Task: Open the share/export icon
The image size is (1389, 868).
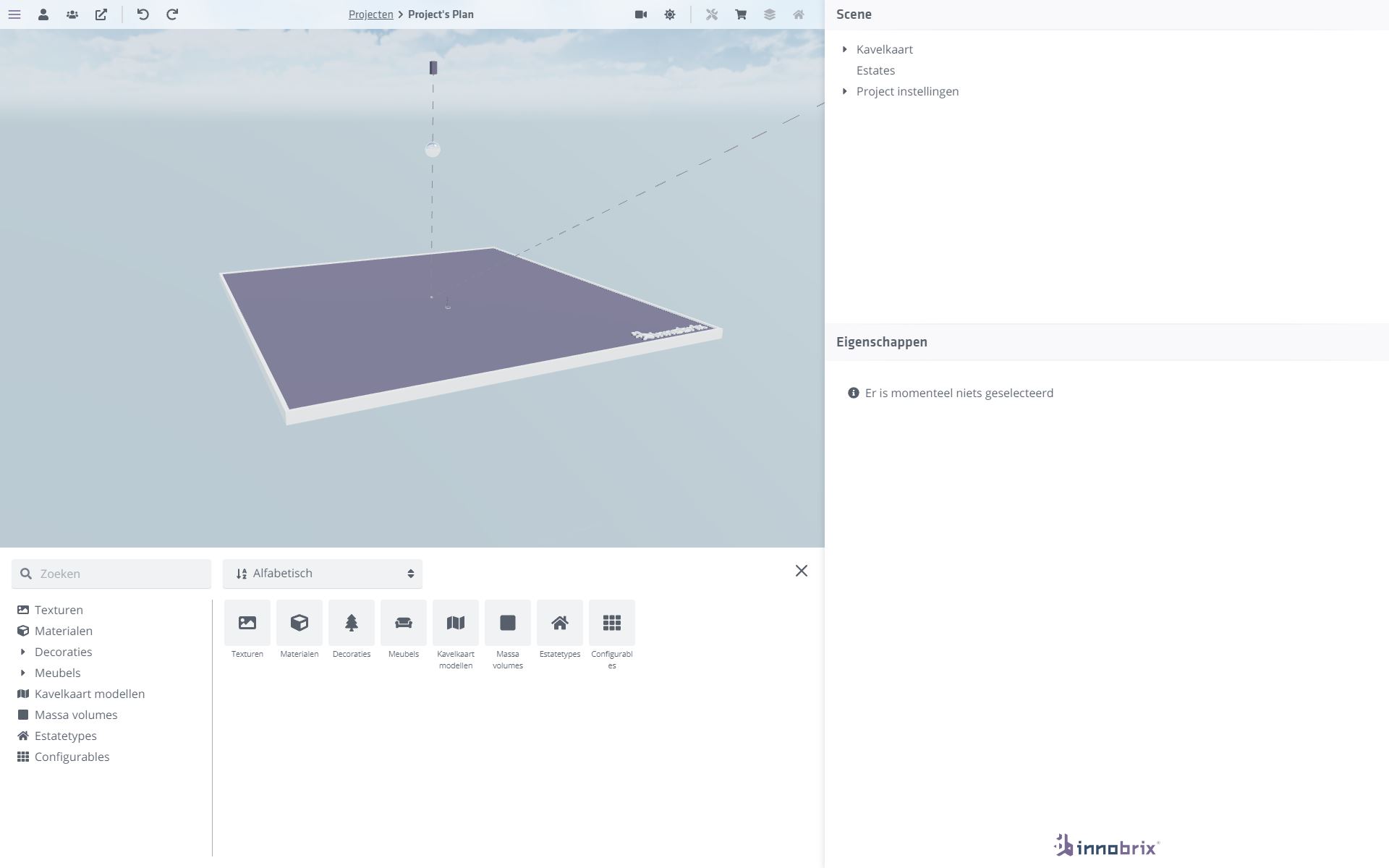Action: pos(101,14)
